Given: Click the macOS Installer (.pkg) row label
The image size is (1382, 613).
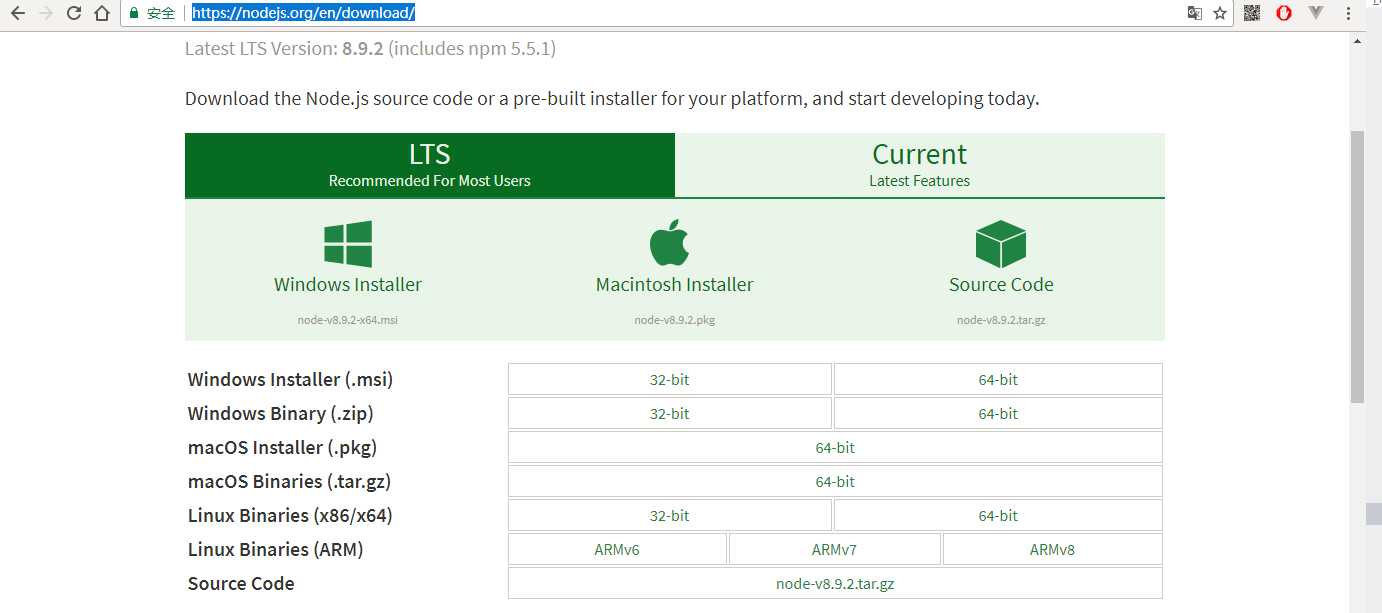Looking at the screenshot, I should click(282, 447).
